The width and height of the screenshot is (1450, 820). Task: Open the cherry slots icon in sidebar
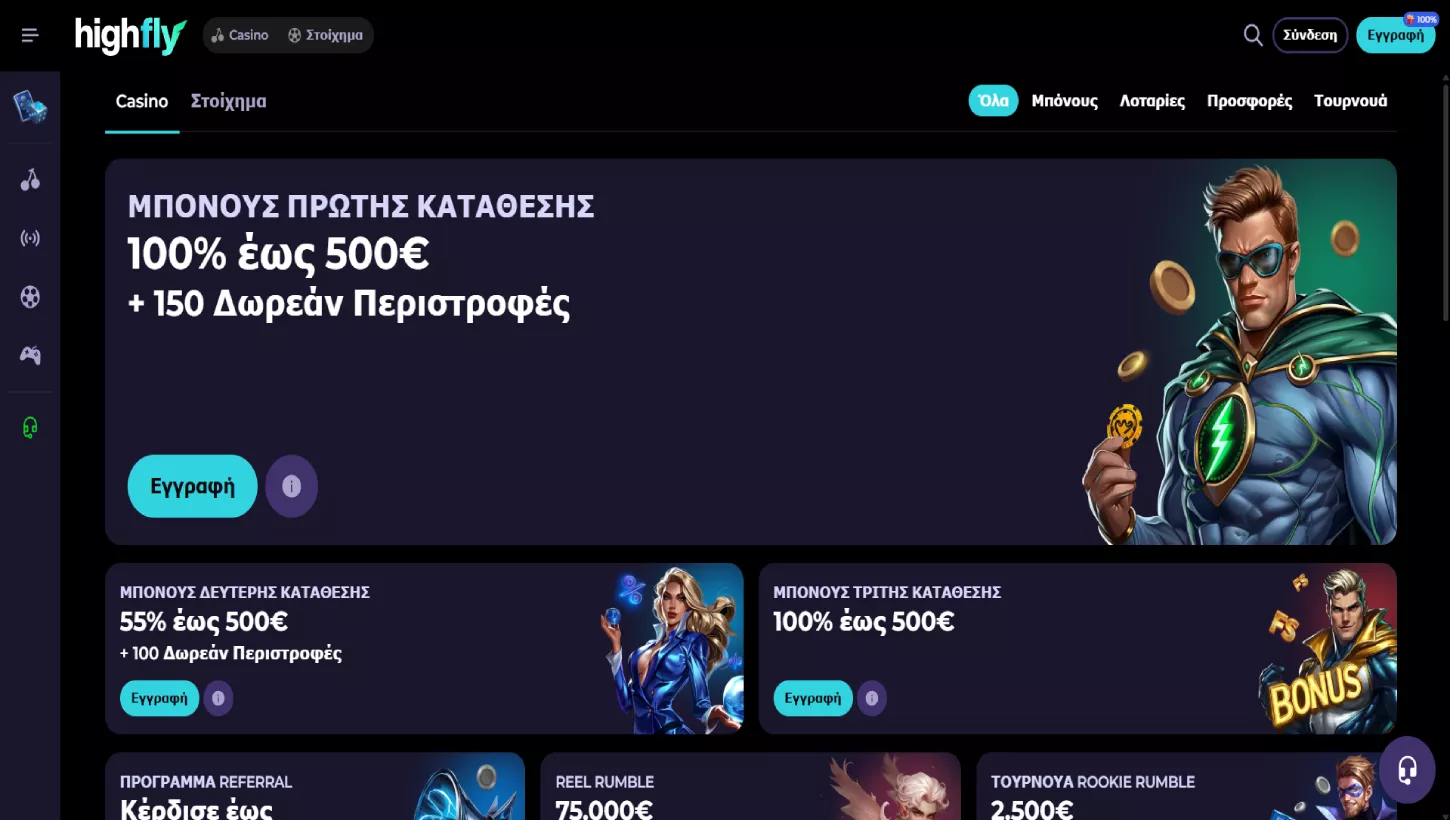coord(30,180)
